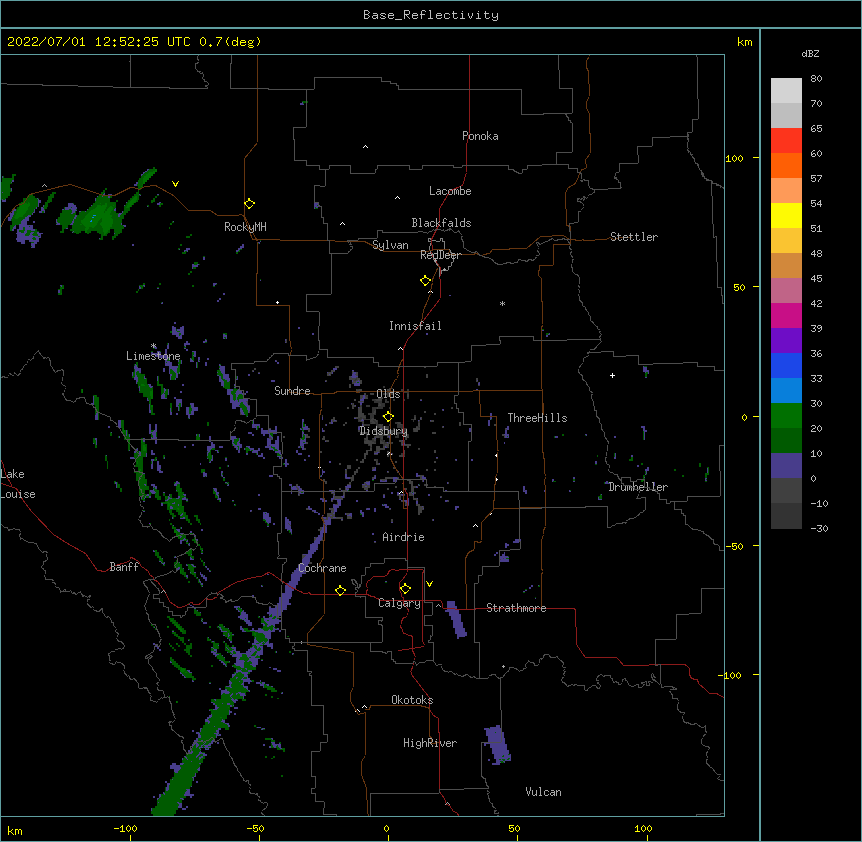
Task: Click the purple 10 dBZ legend swatch
Action: click(786, 466)
